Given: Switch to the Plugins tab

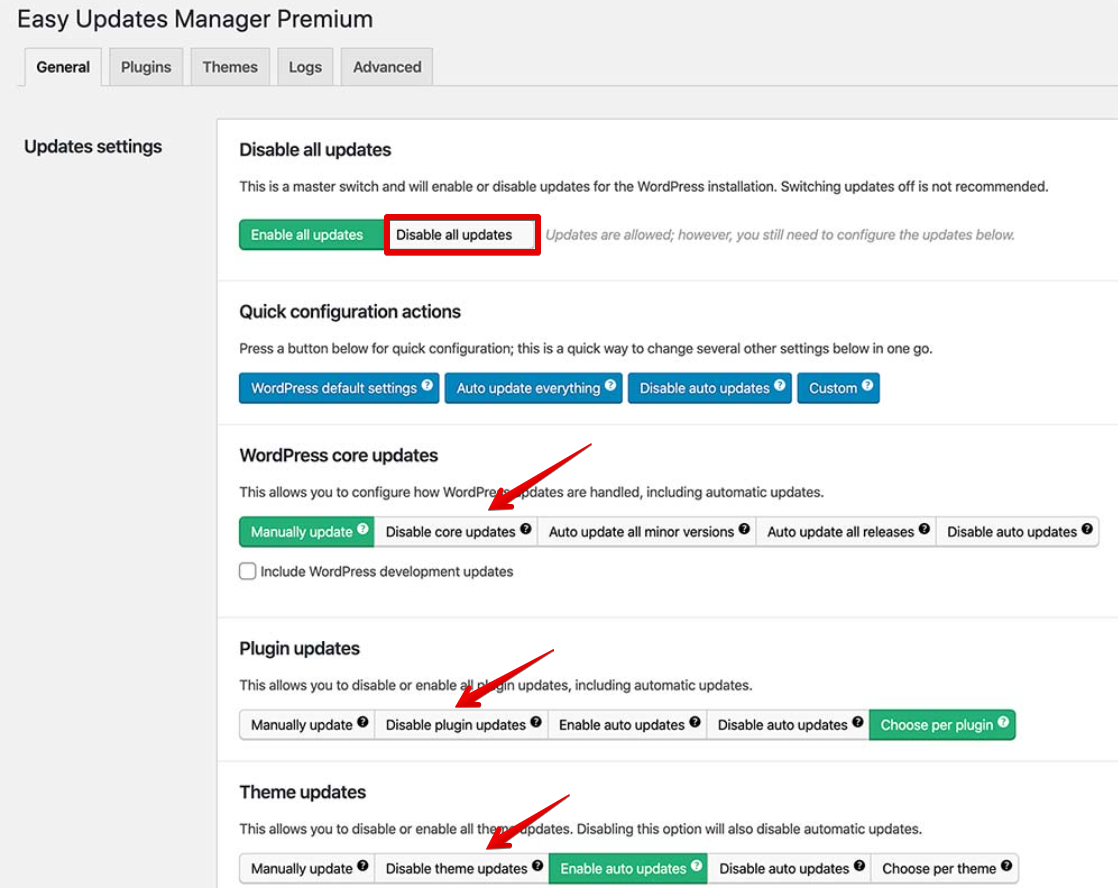Looking at the screenshot, I should pos(146,67).
